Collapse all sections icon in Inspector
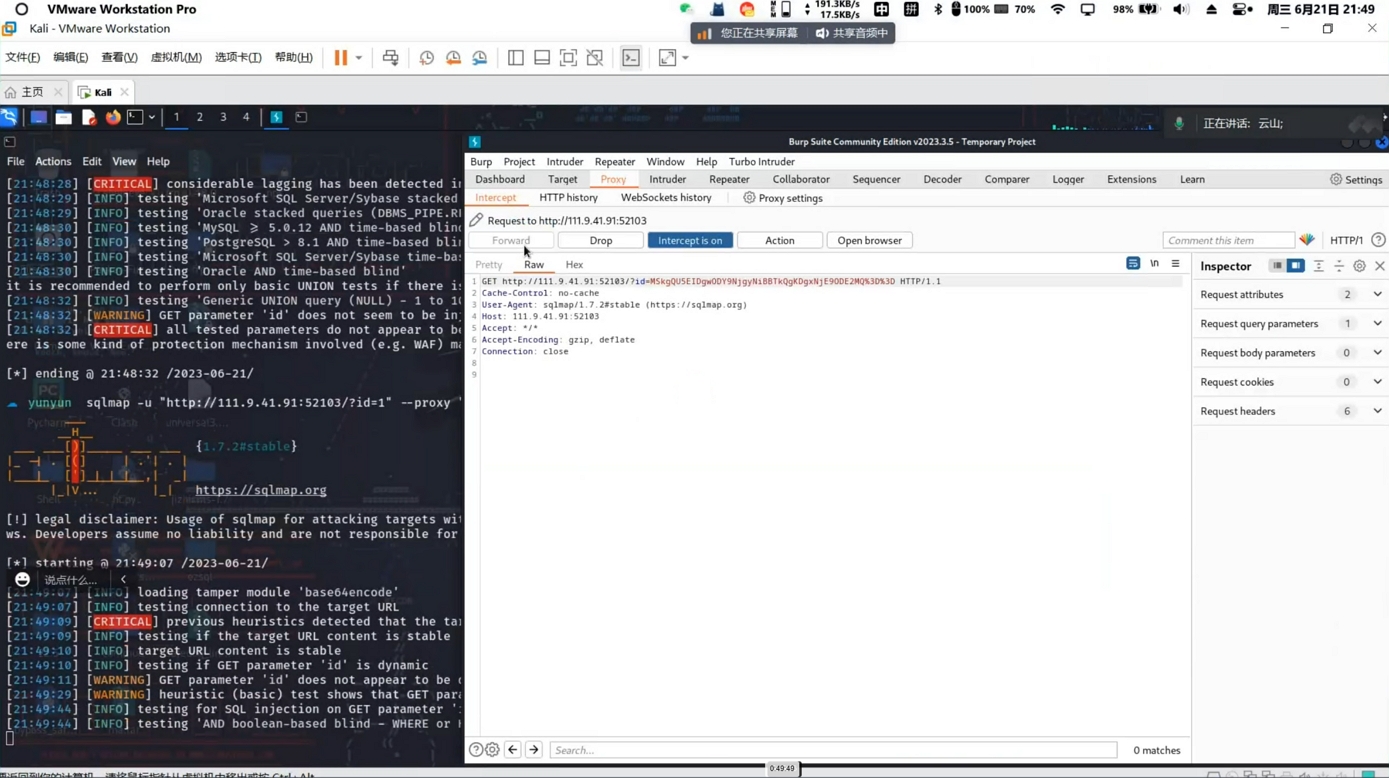This screenshot has width=1389, height=778. click(1339, 266)
